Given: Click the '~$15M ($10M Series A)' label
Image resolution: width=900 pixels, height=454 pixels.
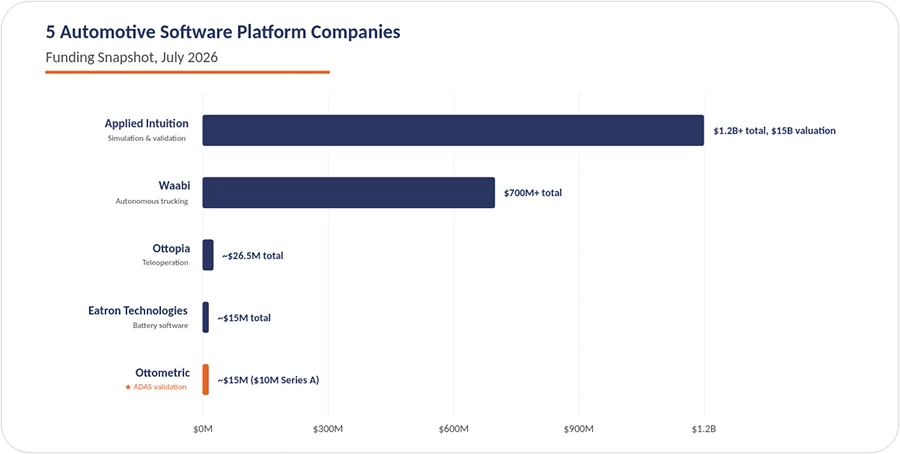Looking at the screenshot, I should [x=268, y=380].
